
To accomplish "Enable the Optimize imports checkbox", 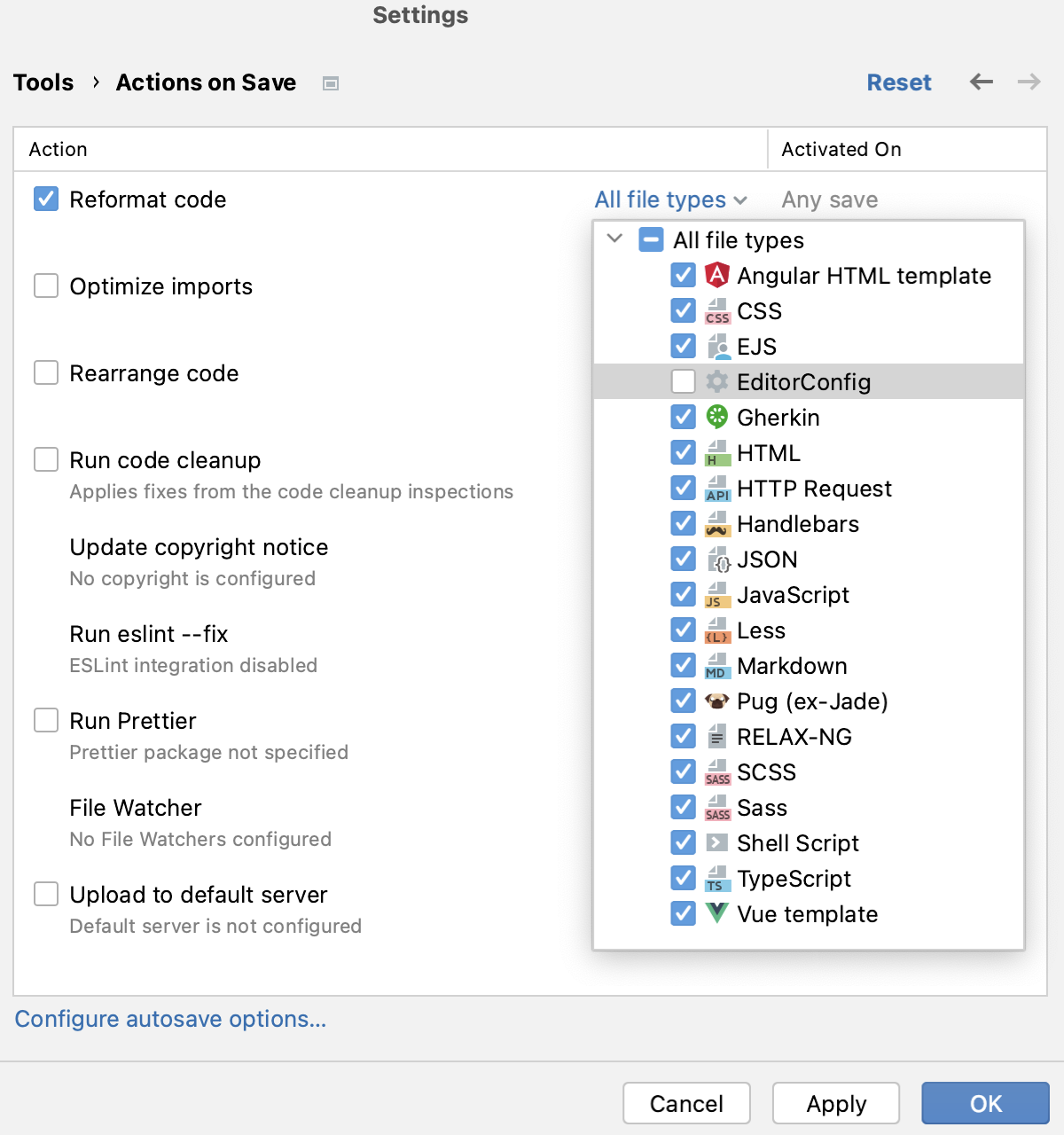I will [x=45, y=286].
